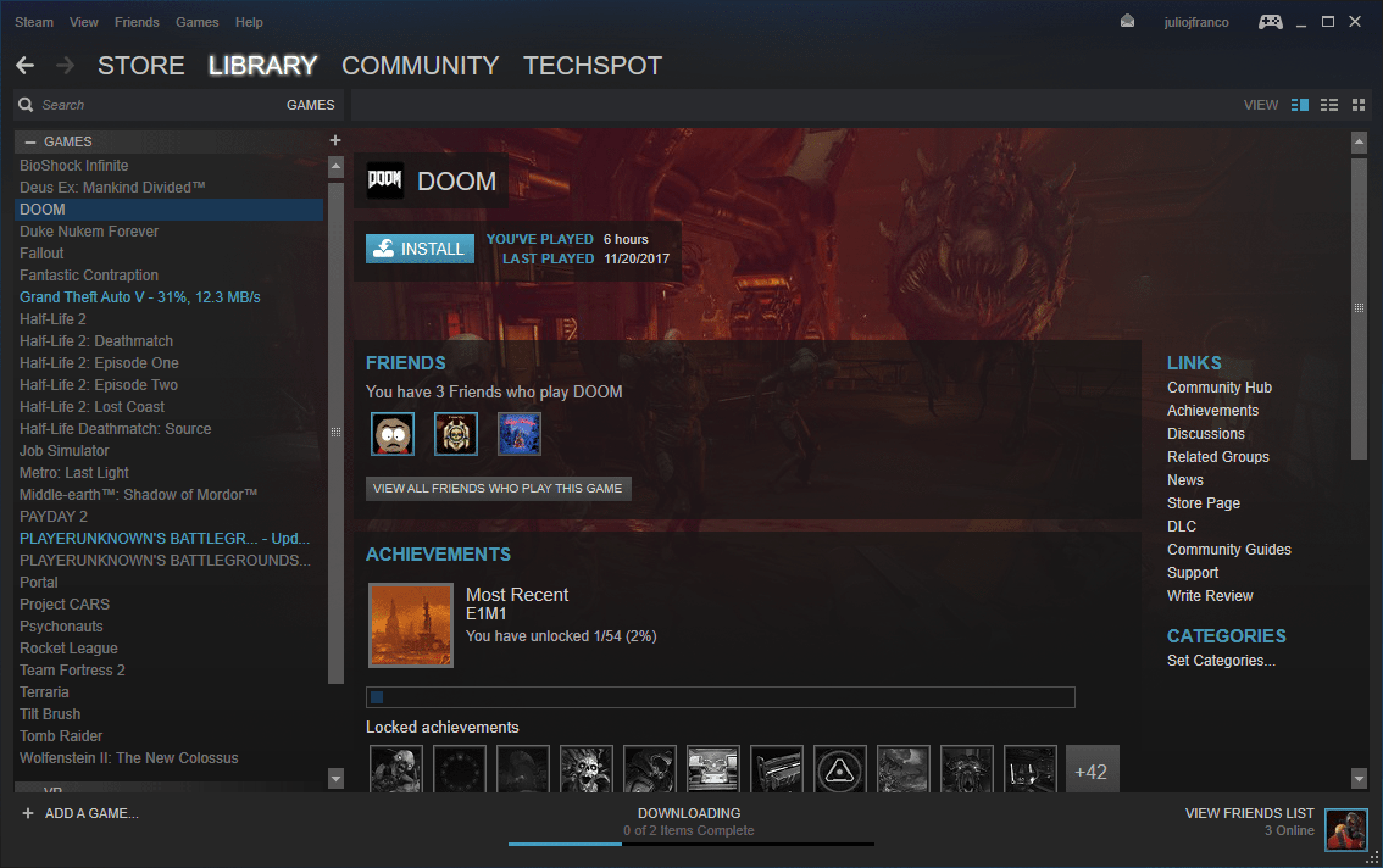Open the inbox notifications envelope icon
This screenshot has height=868, width=1383.
[x=1127, y=22]
